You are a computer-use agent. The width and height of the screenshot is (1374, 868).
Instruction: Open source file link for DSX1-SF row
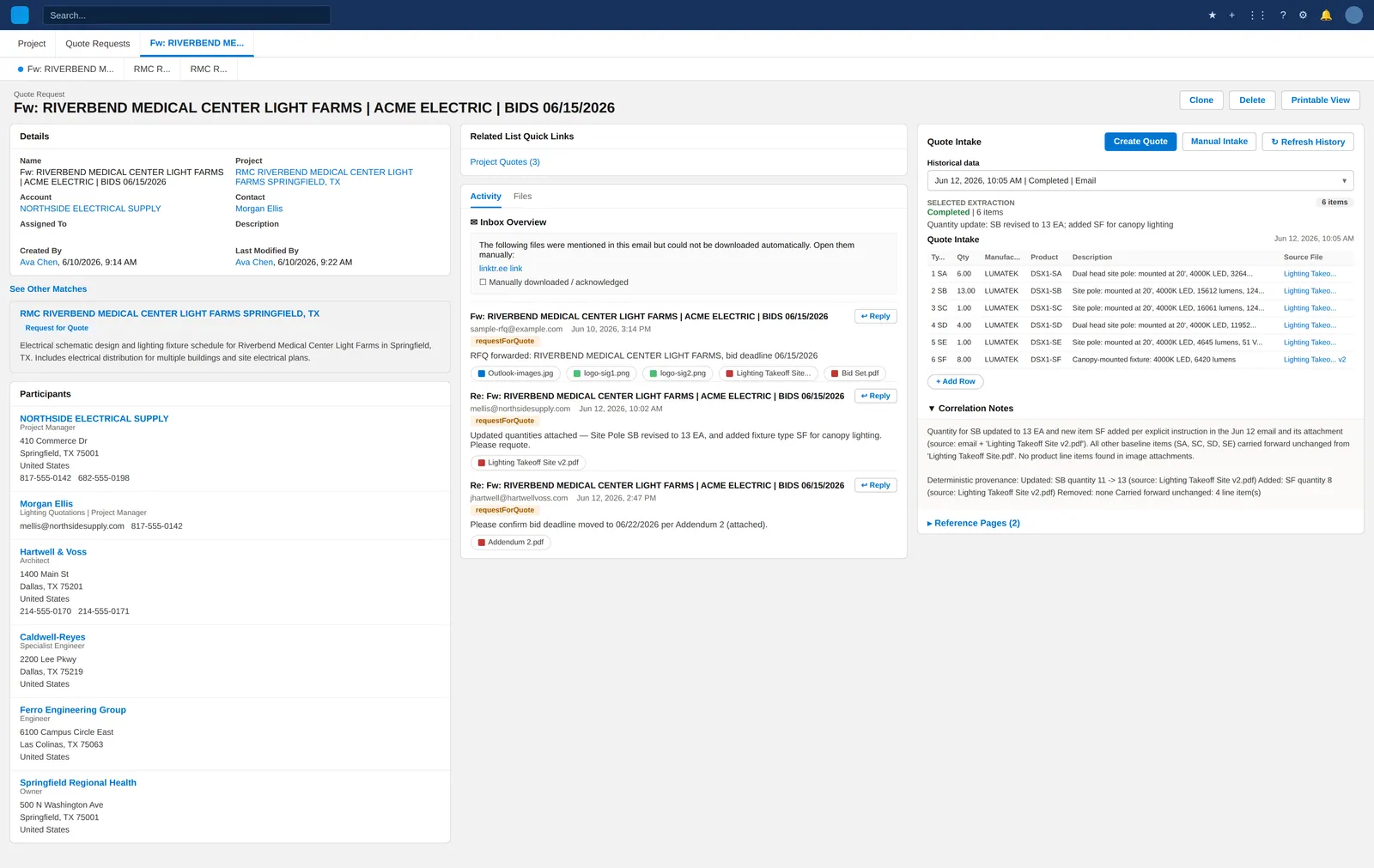click(1314, 360)
